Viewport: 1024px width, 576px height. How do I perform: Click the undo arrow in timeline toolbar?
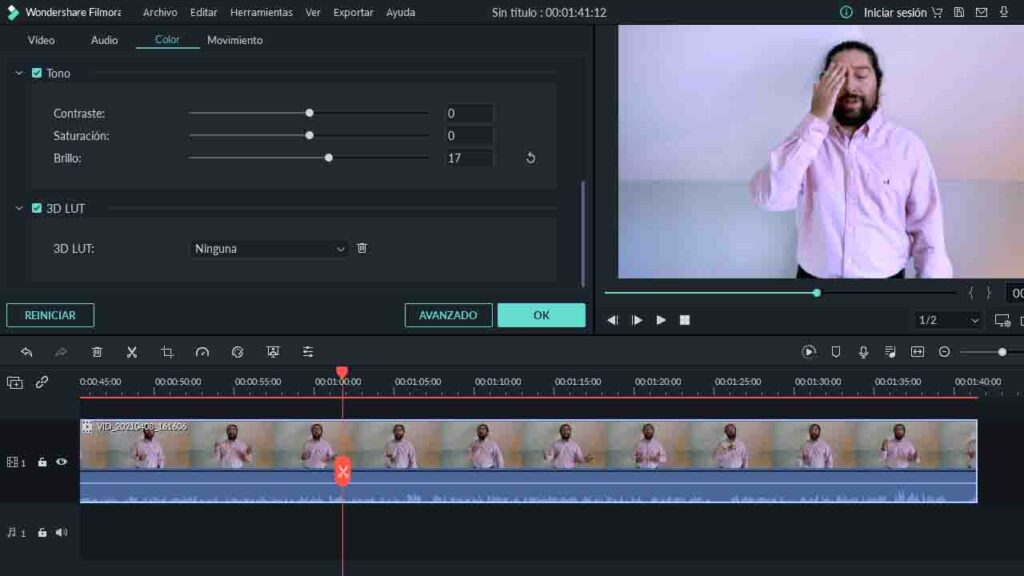[x=27, y=352]
